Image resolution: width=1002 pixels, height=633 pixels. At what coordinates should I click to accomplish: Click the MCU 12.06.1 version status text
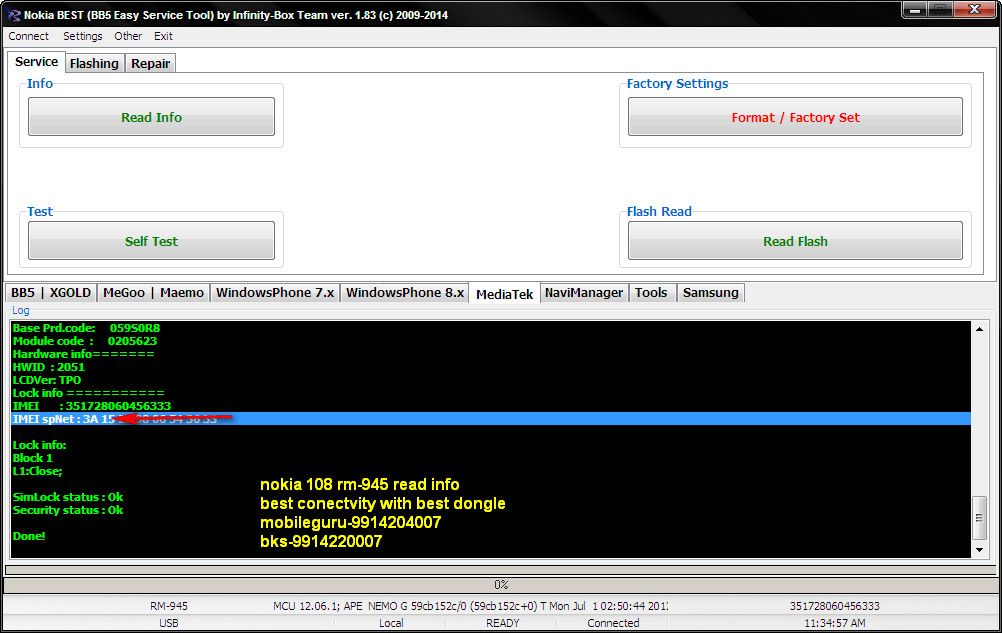[x=470, y=606]
